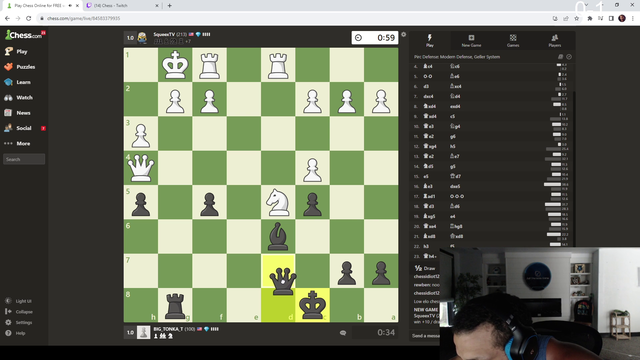
Task: Select the white knight on d5
Action: point(278,202)
